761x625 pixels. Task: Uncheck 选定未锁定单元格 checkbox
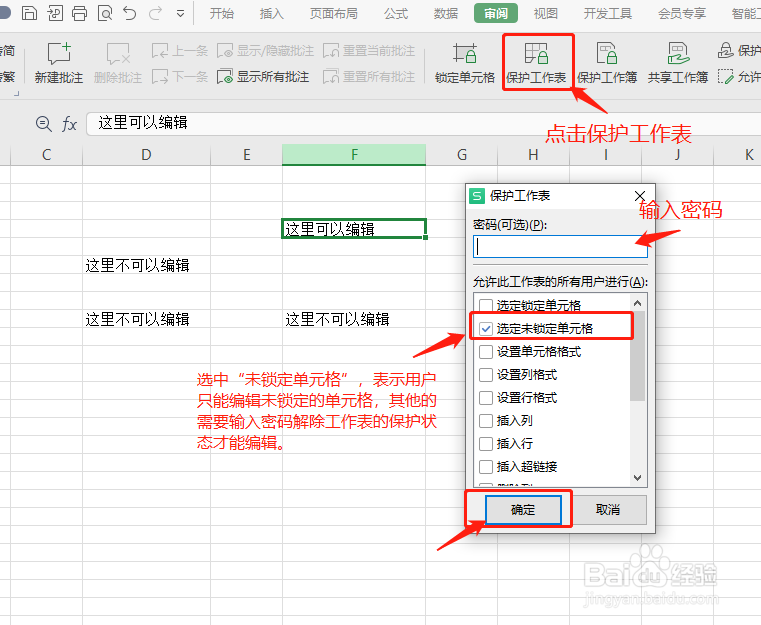(x=486, y=329)
